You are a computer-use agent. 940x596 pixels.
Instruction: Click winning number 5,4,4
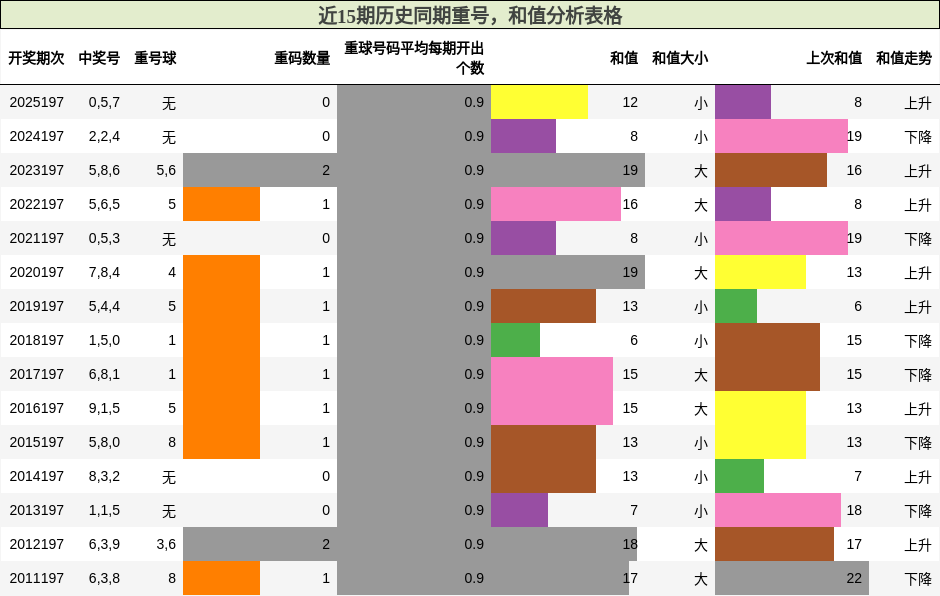(104, 306)
